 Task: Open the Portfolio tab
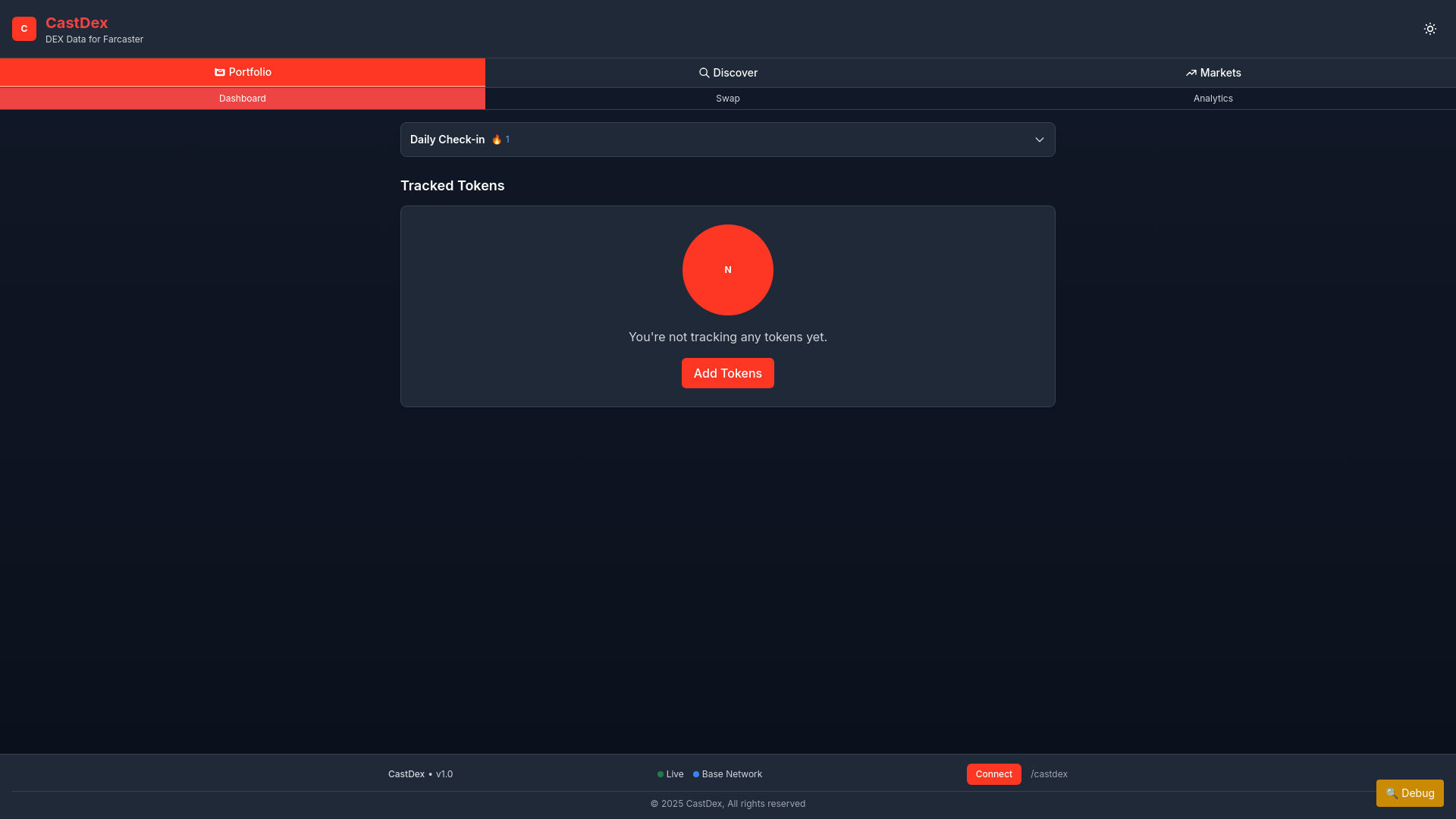(243, 72)
